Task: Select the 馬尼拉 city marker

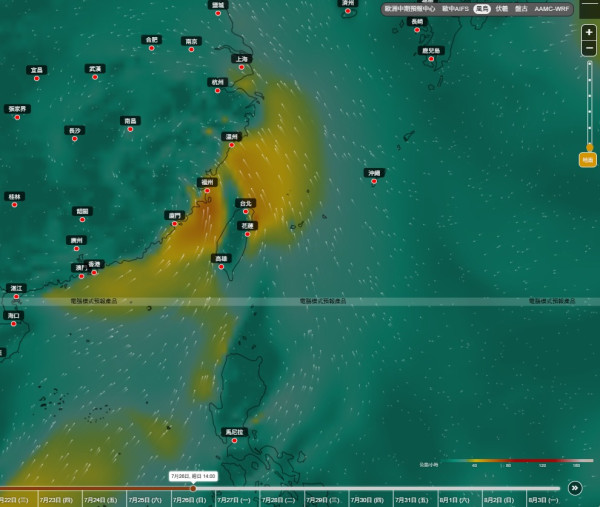Action: 235,440
